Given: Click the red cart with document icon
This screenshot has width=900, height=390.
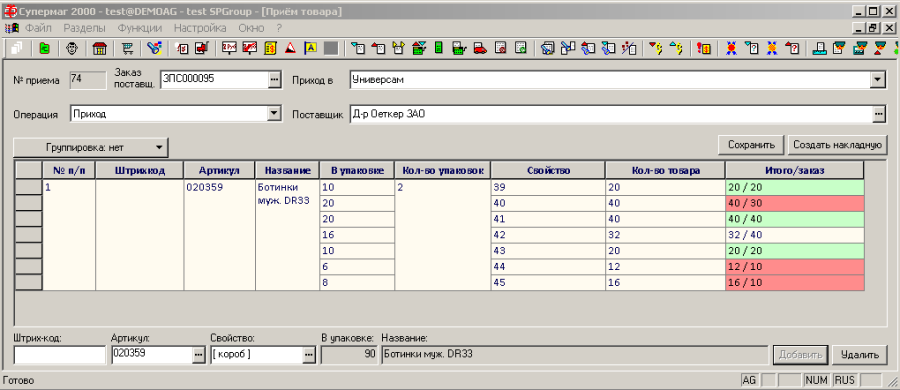Looking at the screenshot, I should (x=201, y=49).
